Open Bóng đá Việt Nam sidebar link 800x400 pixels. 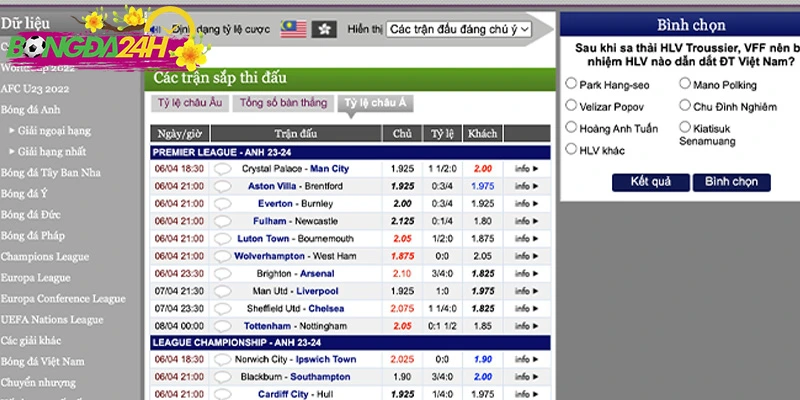[x=42, y=362]
